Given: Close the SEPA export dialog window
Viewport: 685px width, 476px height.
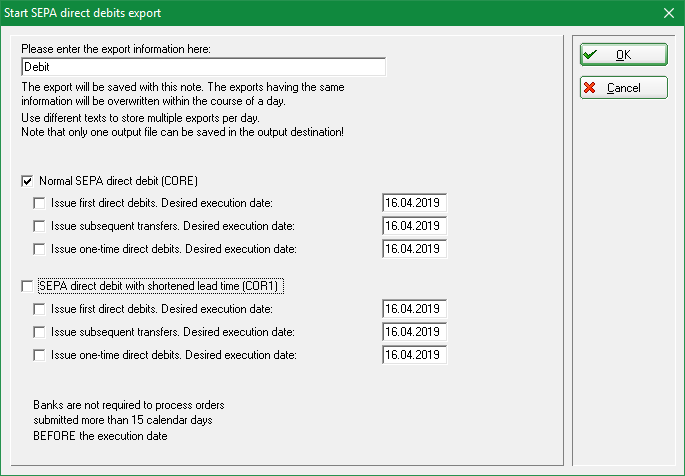Looking at the screenshot, I should [x=668, y=13].
